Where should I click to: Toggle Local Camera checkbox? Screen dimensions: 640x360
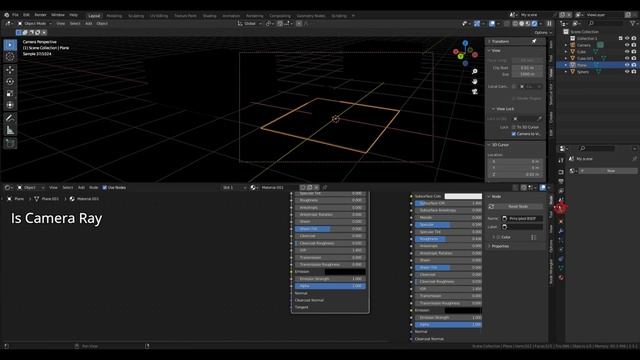[514, 87]
